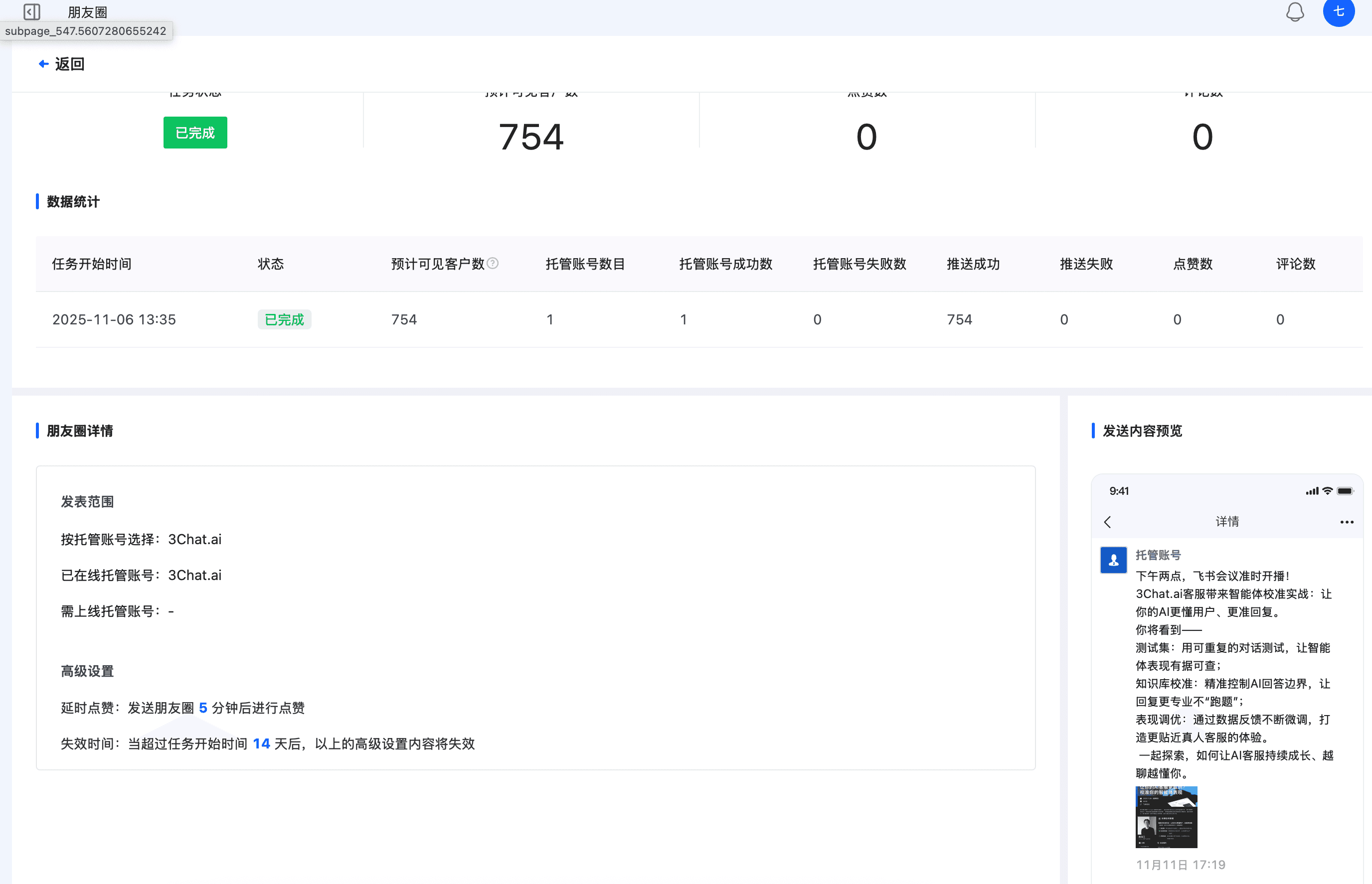This screenshot has width=1372, height=884.
Task: Open the user avatar 七 menu
Action: [1338, 11]
